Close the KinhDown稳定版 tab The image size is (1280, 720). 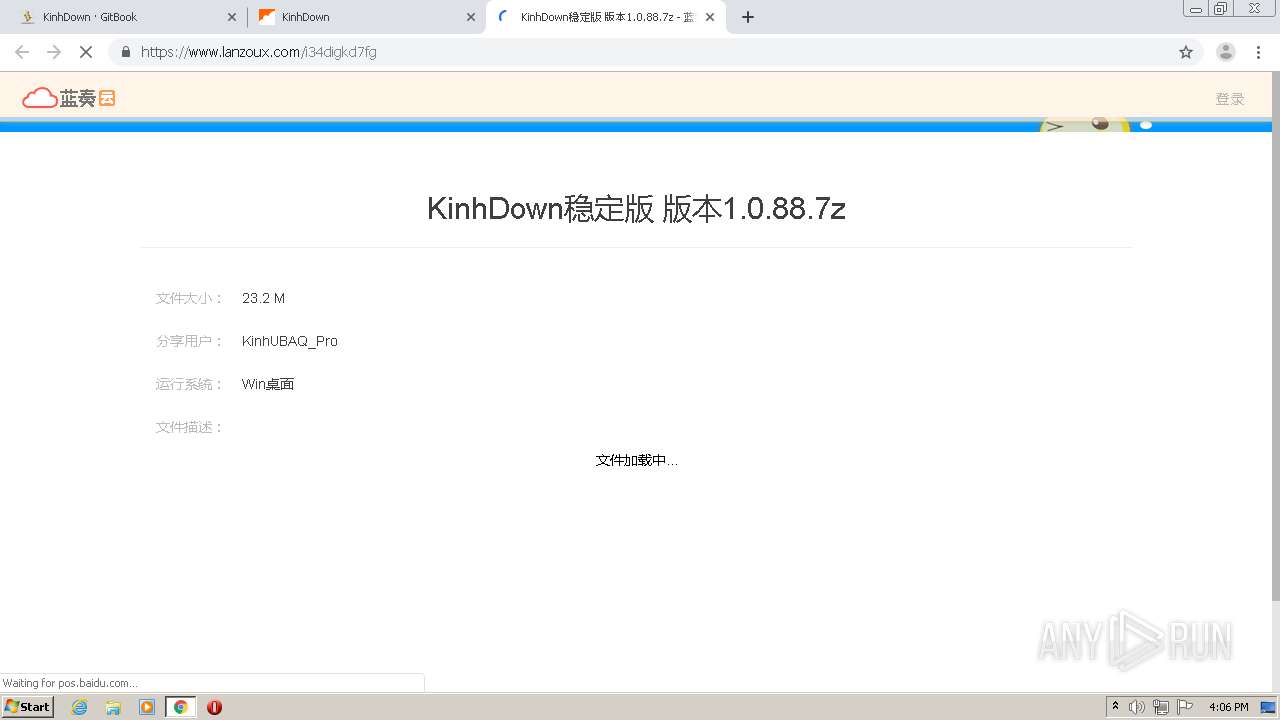tap(710, 17)
